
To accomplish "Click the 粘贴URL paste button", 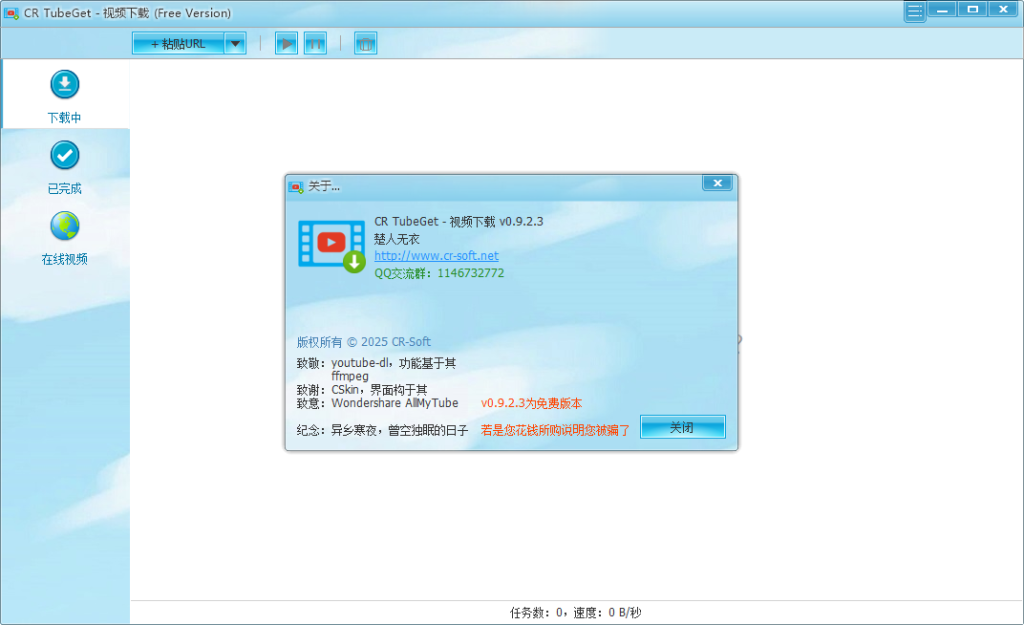I will click(x=178, y=44).
